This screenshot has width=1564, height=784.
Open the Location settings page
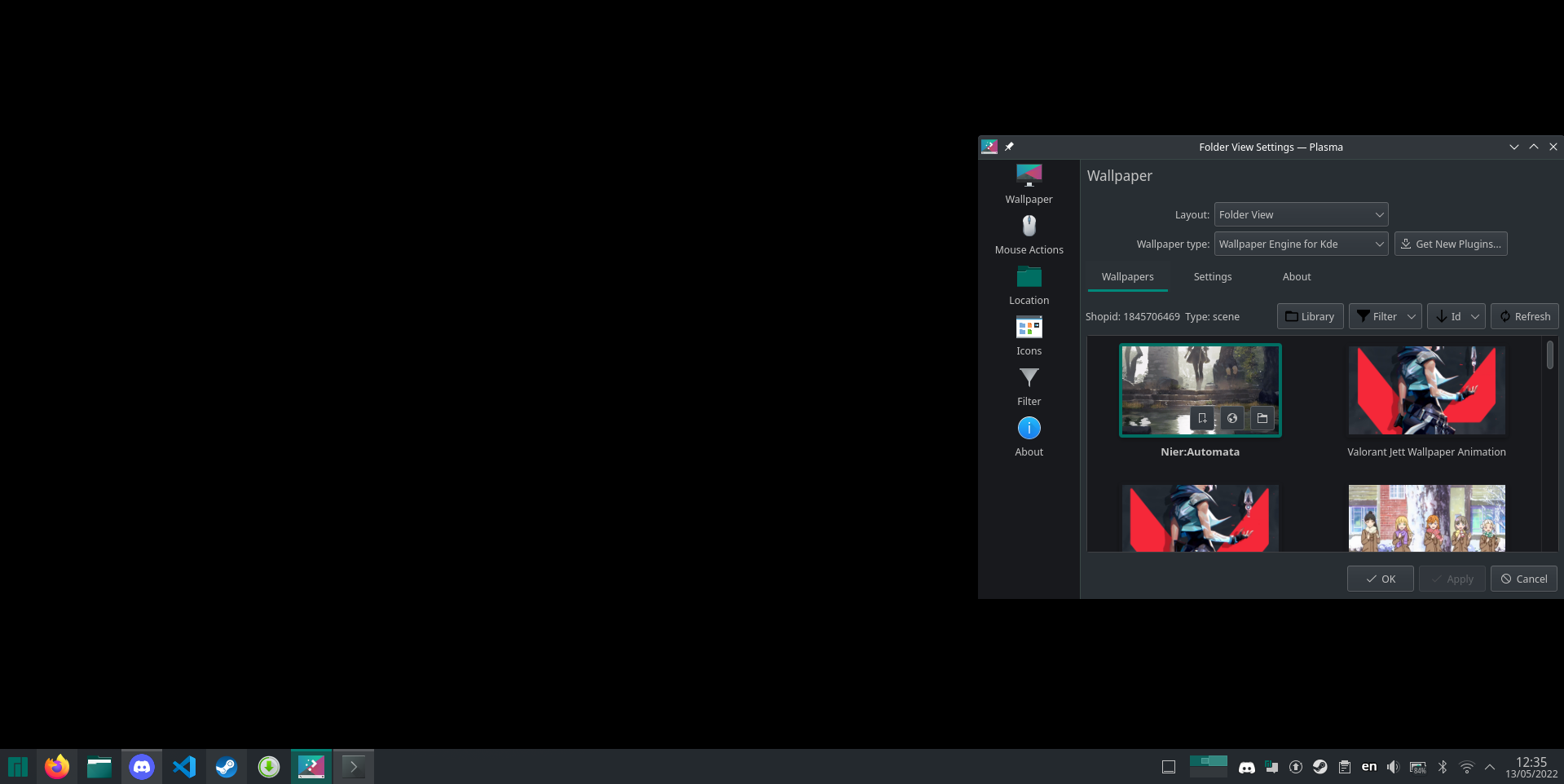[1029, 285]
